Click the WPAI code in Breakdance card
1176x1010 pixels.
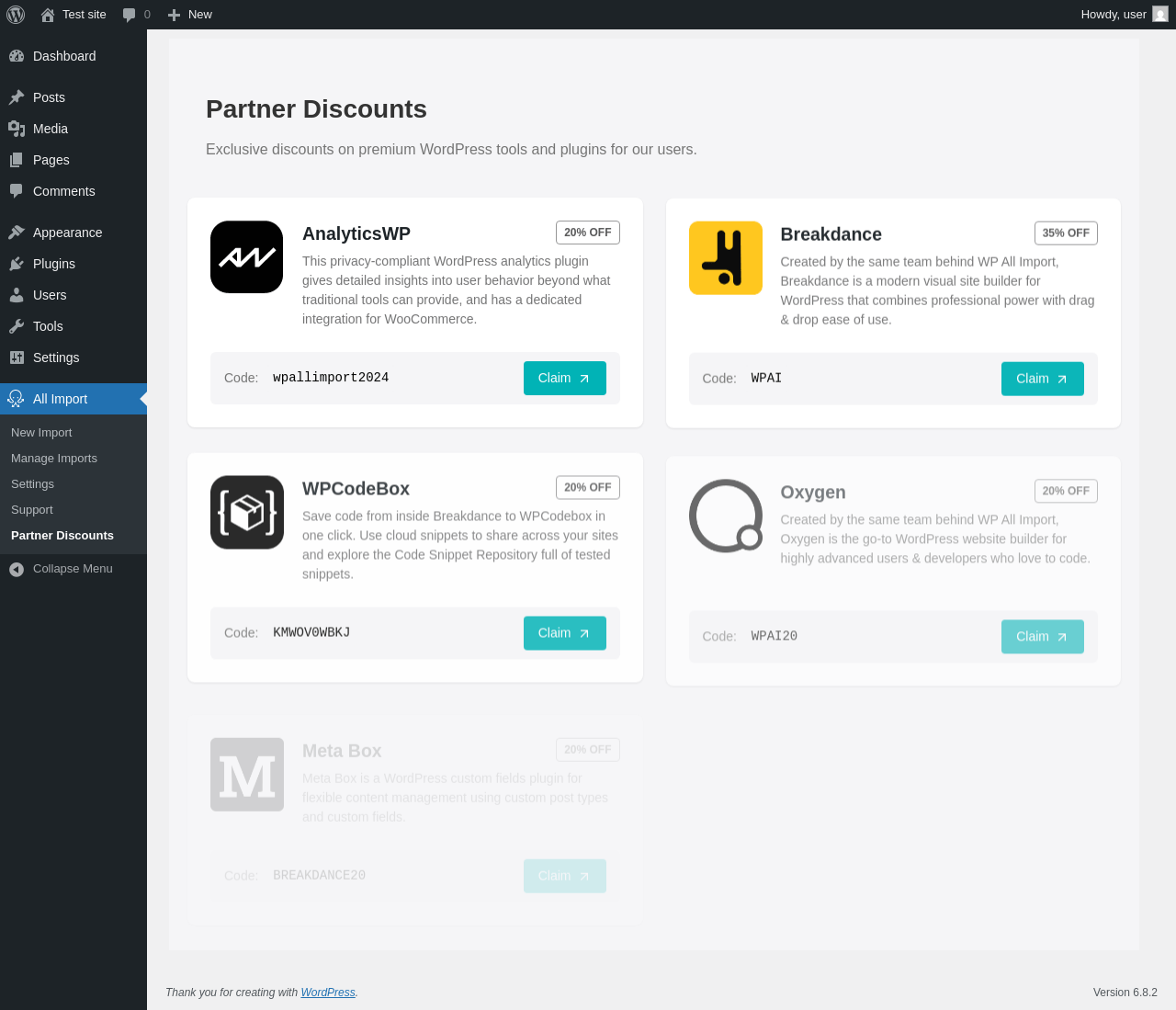pos(766,379)
